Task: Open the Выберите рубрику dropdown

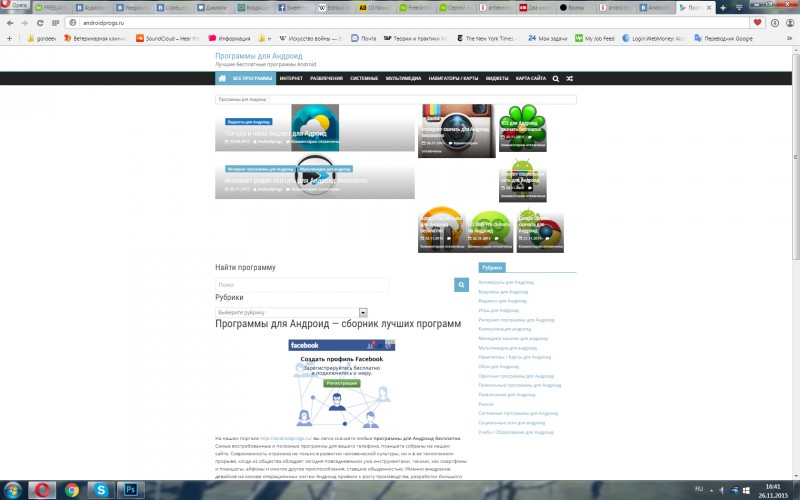Action: [x=291, y=312]
